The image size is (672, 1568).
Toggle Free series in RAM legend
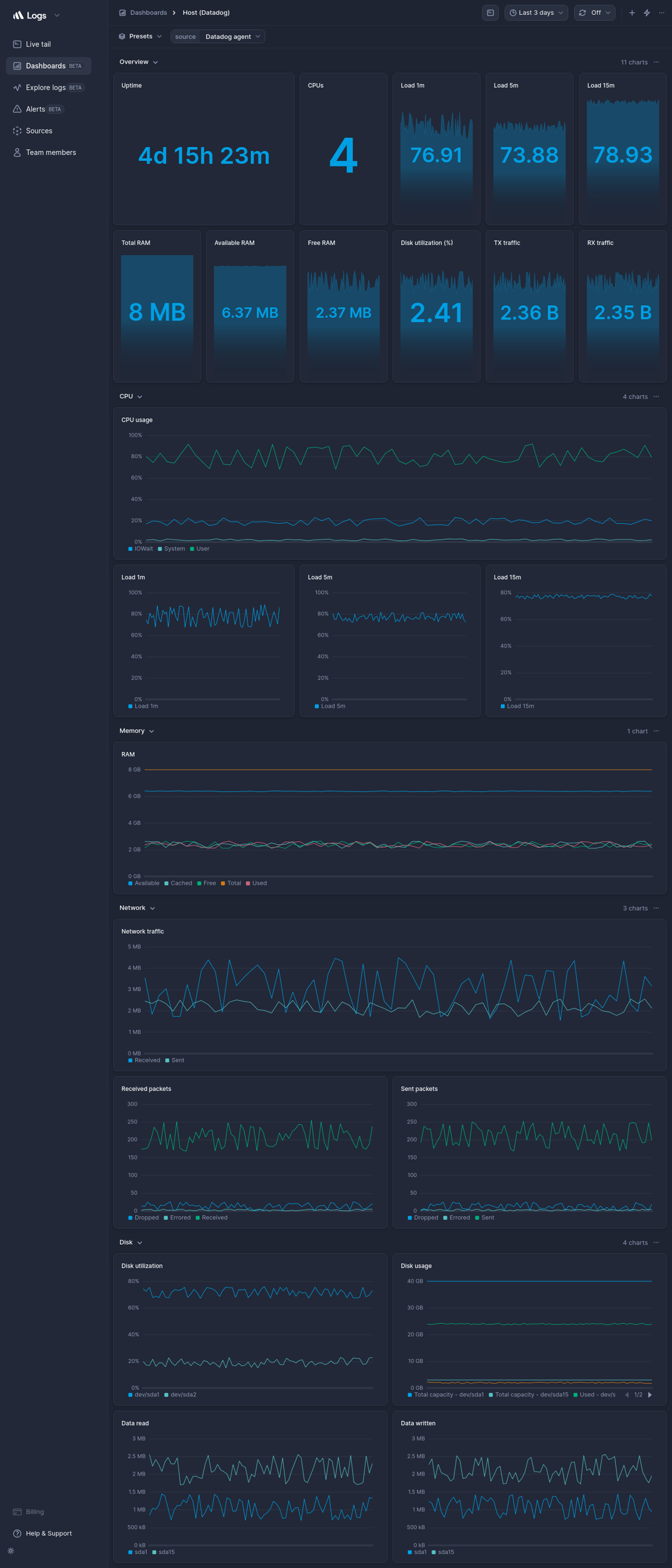coord(206,883)
